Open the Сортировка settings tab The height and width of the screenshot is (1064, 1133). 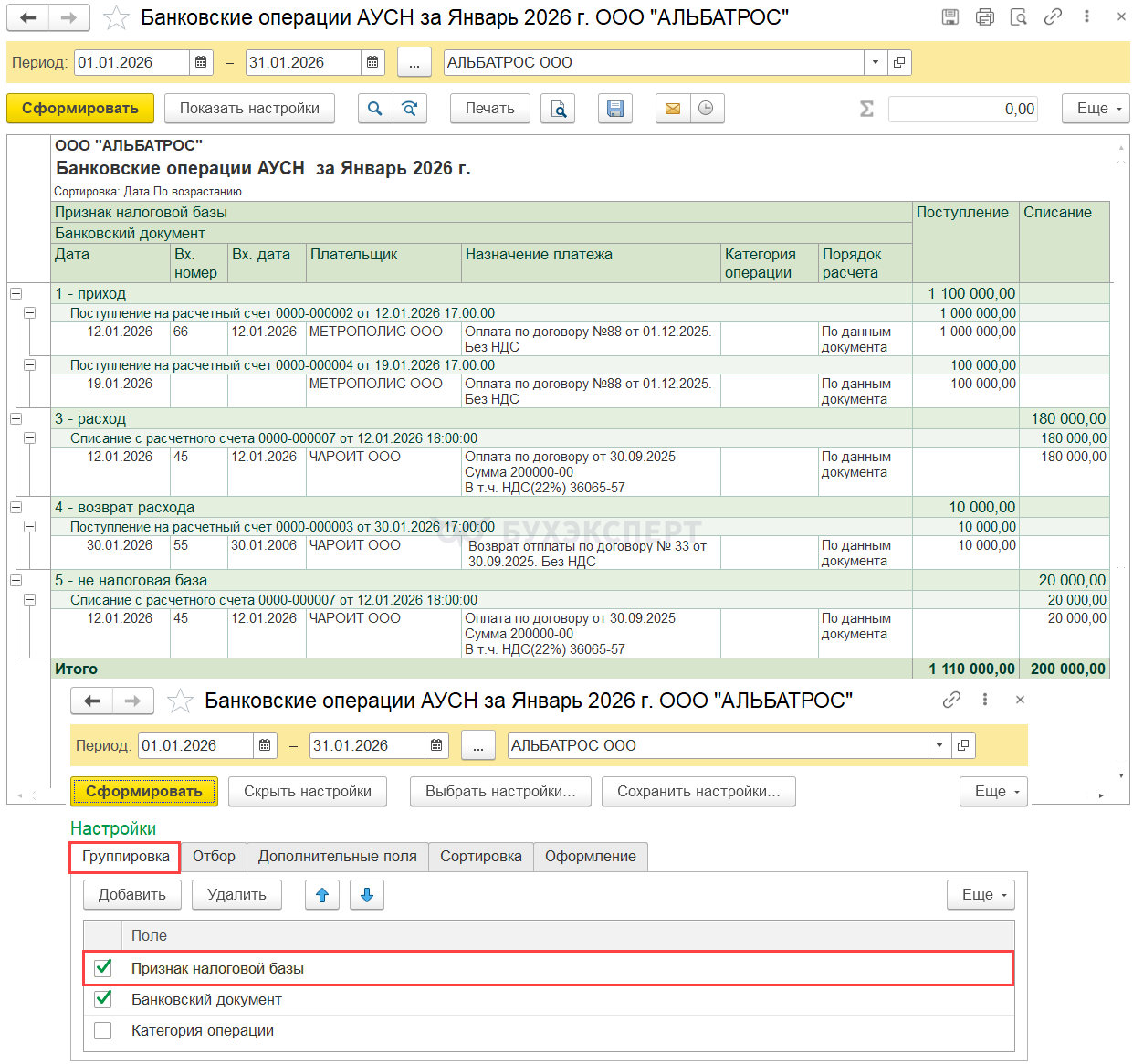480,857
